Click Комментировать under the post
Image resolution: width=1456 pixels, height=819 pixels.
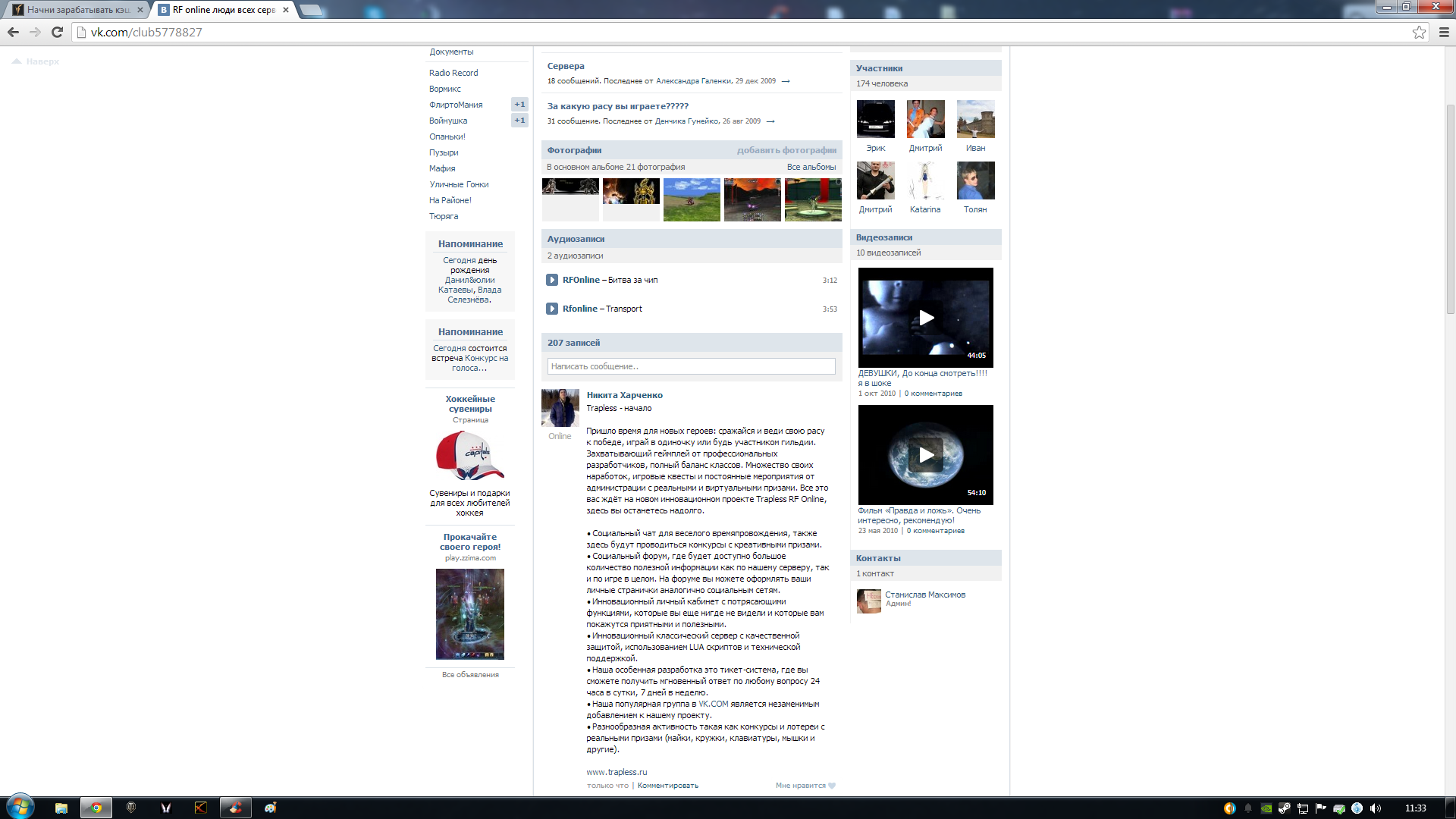pyautogui.click(x=668, y=786)
